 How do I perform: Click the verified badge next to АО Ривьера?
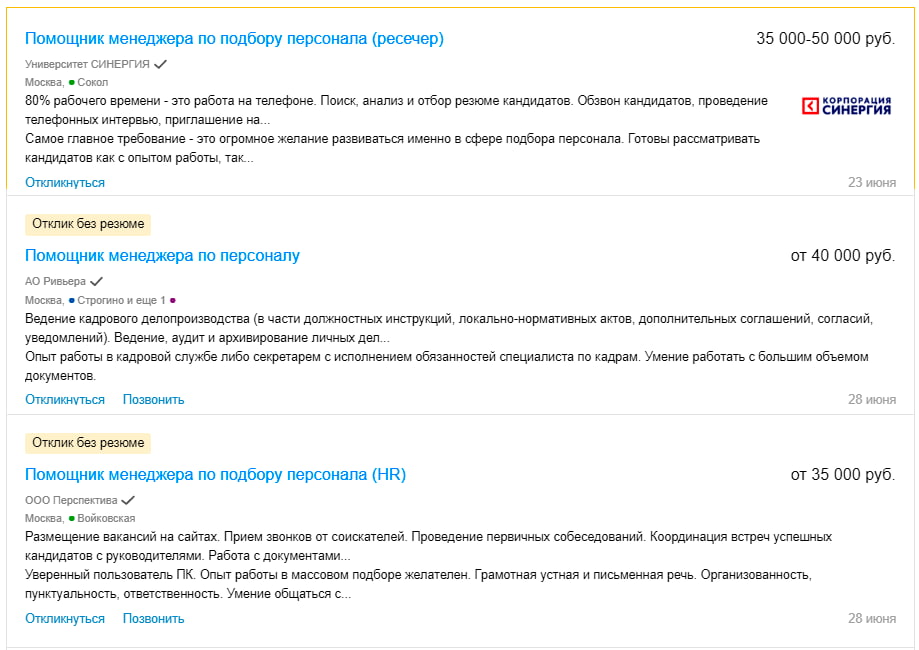98,281
